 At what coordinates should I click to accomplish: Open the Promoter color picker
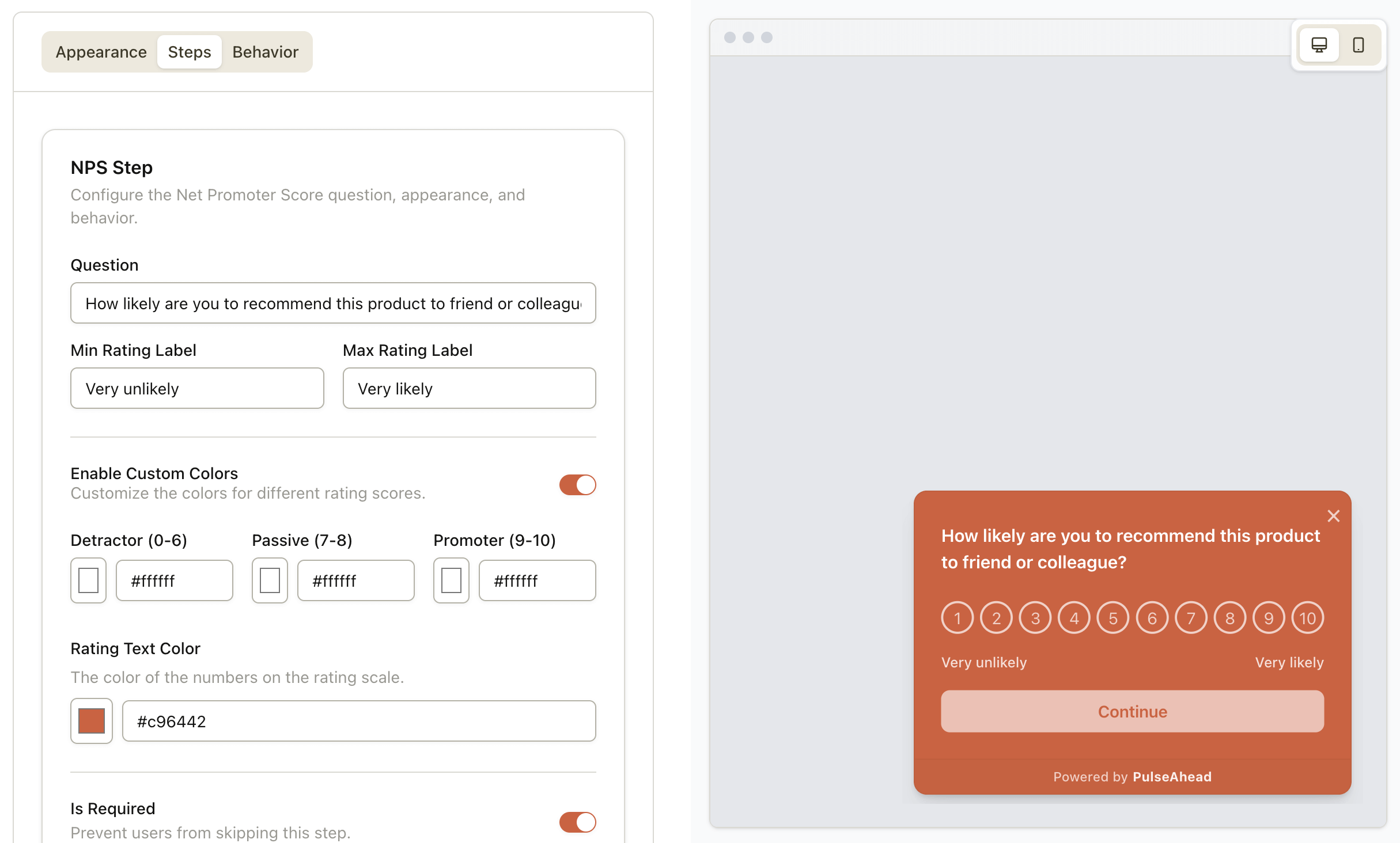(x=451, y=580)
